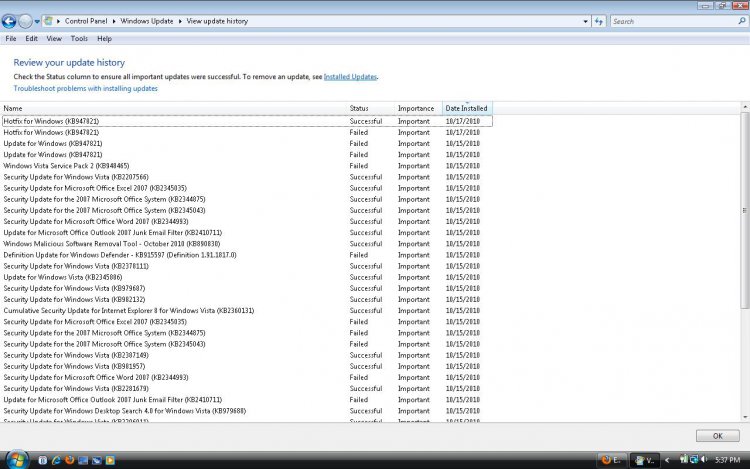Select Security Update for Windows Vista (KB982132)
This screenshot has width=750, height=469.
[x=247, y=299]
